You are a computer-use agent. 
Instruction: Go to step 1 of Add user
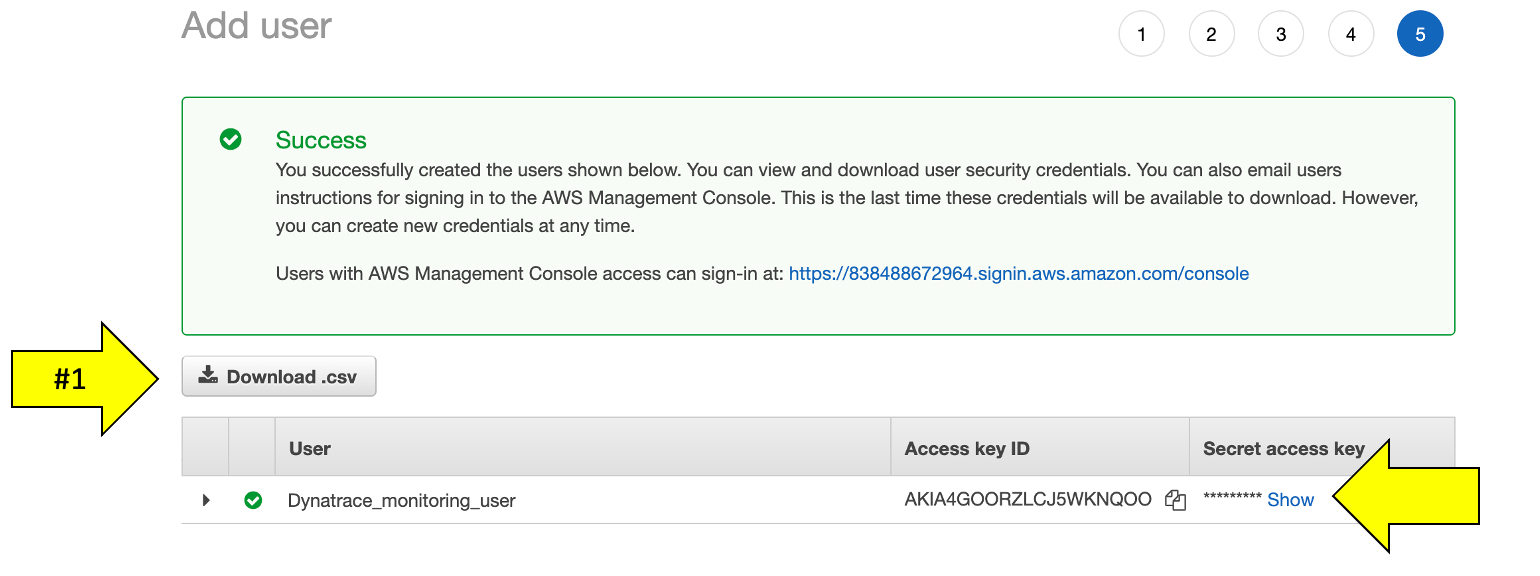click(x=1141, y=34)
